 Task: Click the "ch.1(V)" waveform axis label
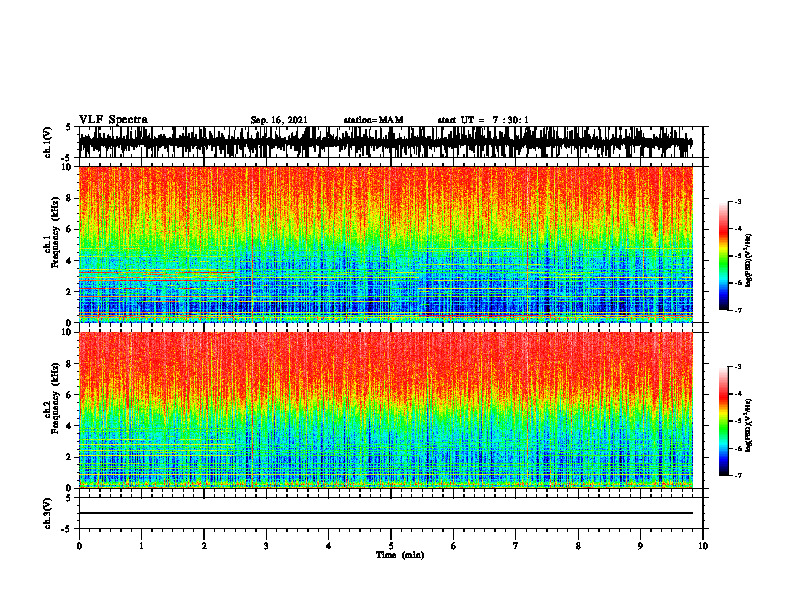pos(48,142)
